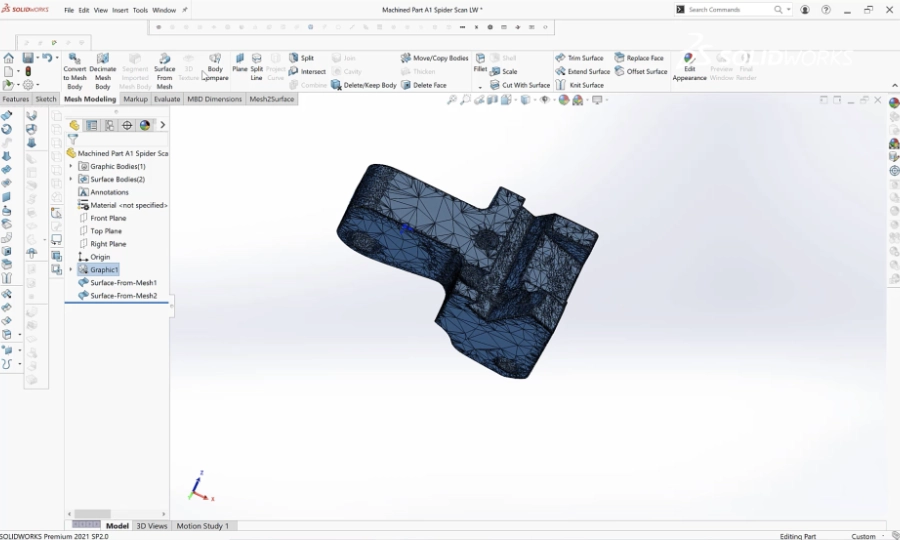
Task: Select the Fillet tool
Action: (x=480, y=63)
